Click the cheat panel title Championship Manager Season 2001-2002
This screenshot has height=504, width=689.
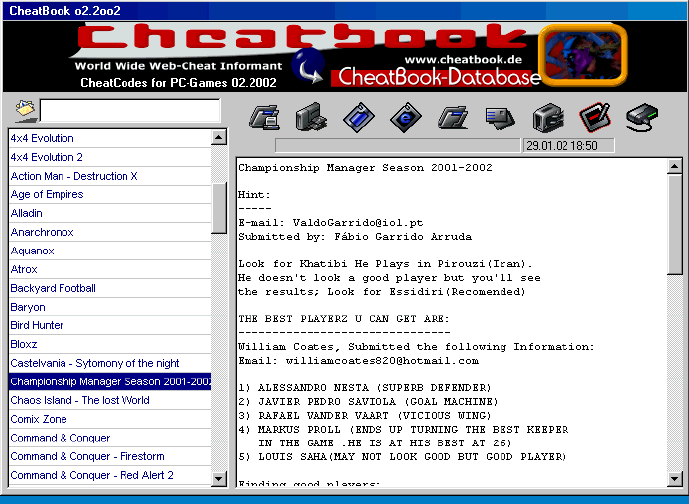[365, 168]
